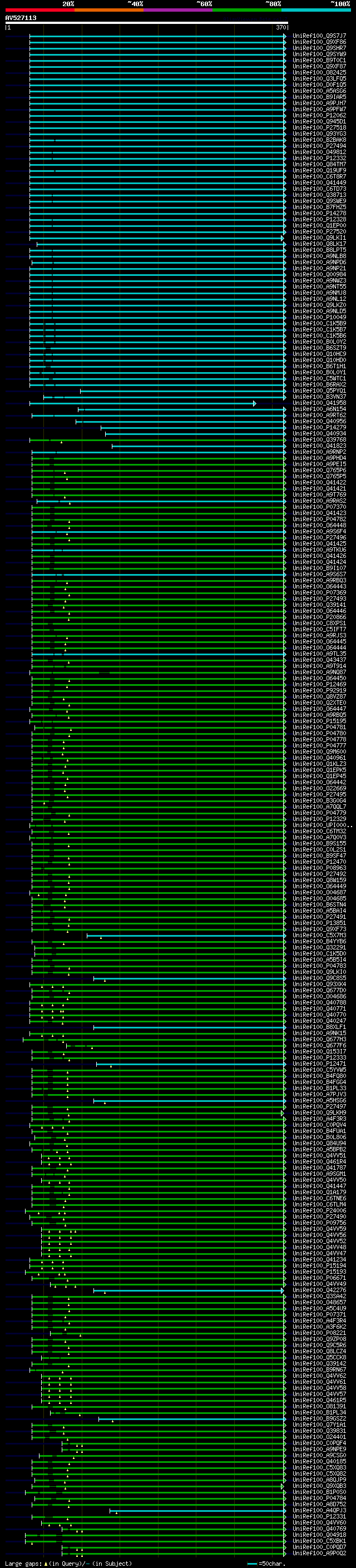Select label UniRef100_P27518

click(319, 128)
